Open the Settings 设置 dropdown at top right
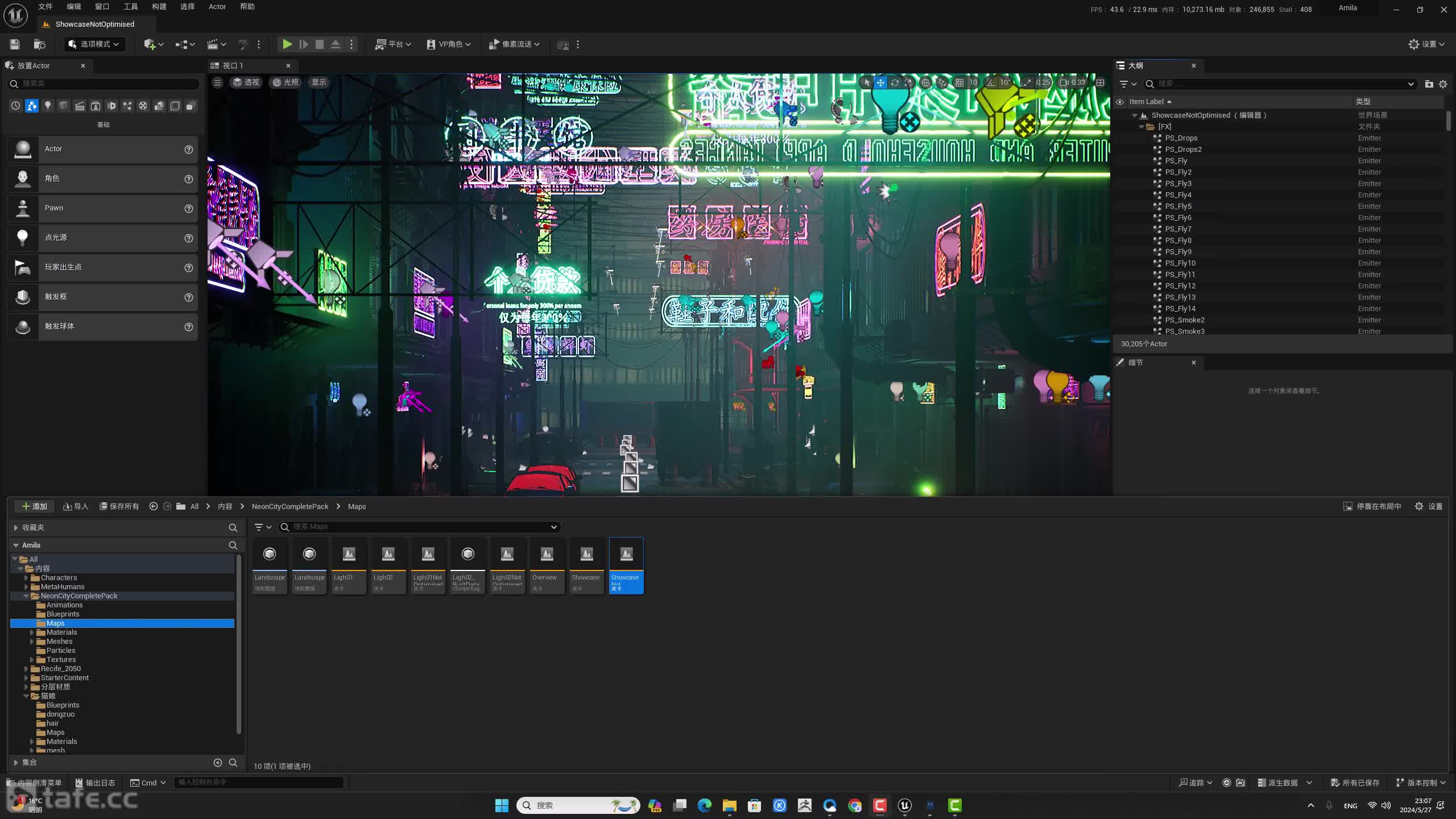The height and width of the screenshot is (819, 1456). pos(1426,44)
